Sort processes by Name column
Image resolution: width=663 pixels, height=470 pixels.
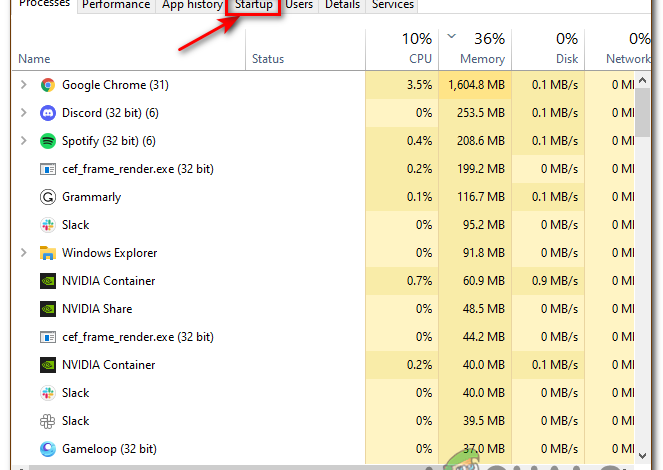tap(129, 50)
